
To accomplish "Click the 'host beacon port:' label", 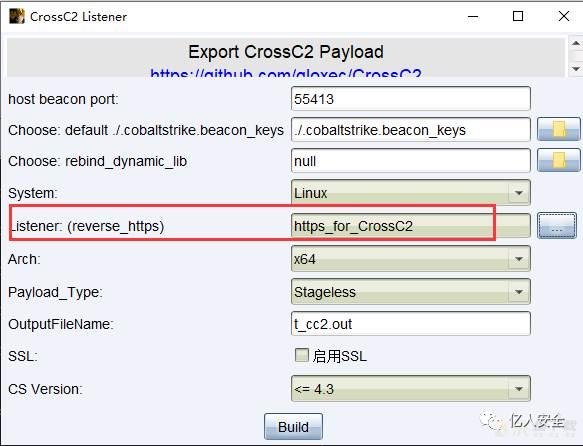I will (x=63, y=99).
